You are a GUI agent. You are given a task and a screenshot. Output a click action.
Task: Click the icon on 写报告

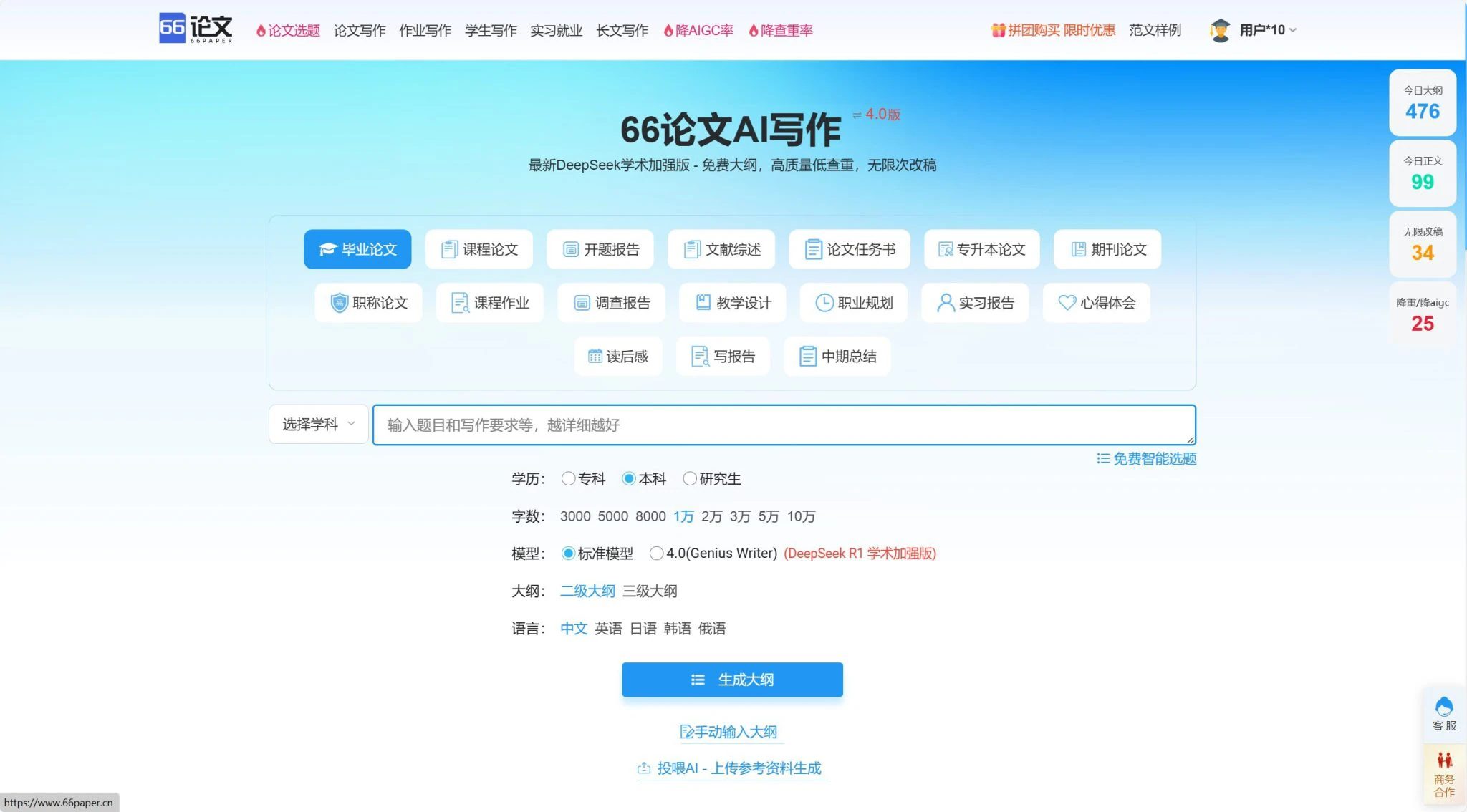700,356
